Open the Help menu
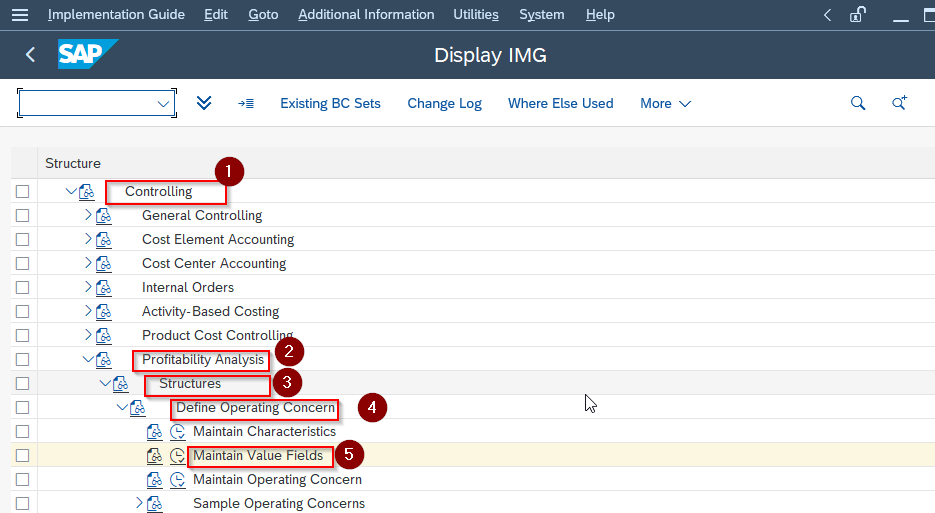Image resolution: width=935 pixels, height=513 pixels. coord(600,14)
